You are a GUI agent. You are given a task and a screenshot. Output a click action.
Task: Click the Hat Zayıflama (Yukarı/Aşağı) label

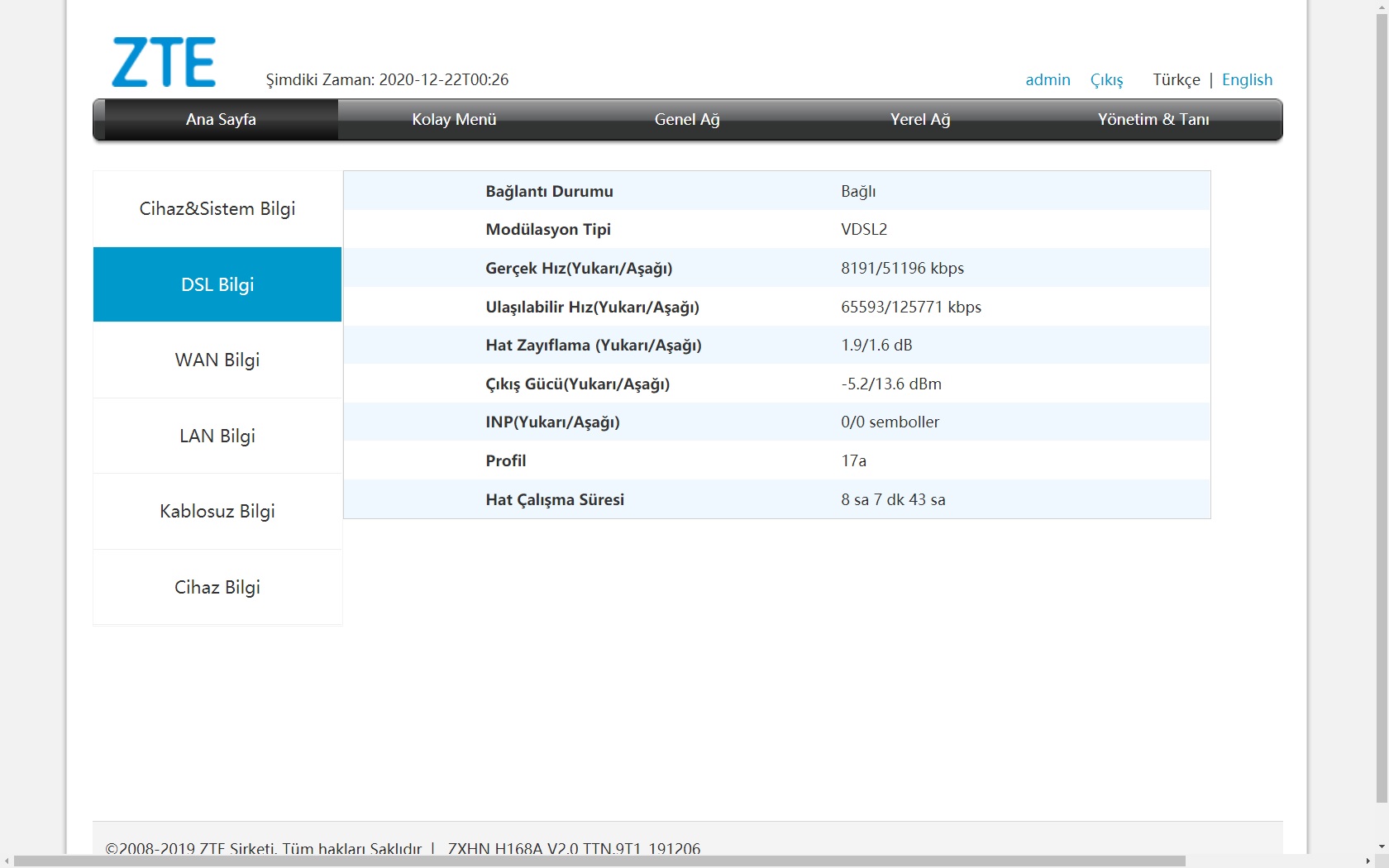594,345
